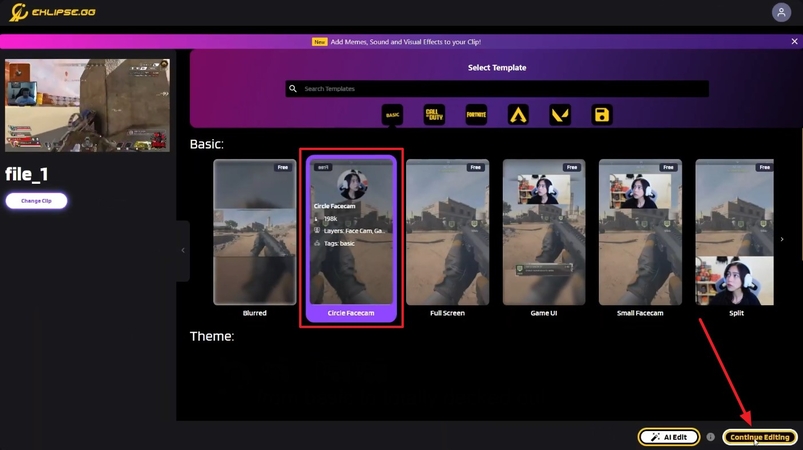Open the info icon near AI Edit
803x450 pixels.
coord(710,437)
